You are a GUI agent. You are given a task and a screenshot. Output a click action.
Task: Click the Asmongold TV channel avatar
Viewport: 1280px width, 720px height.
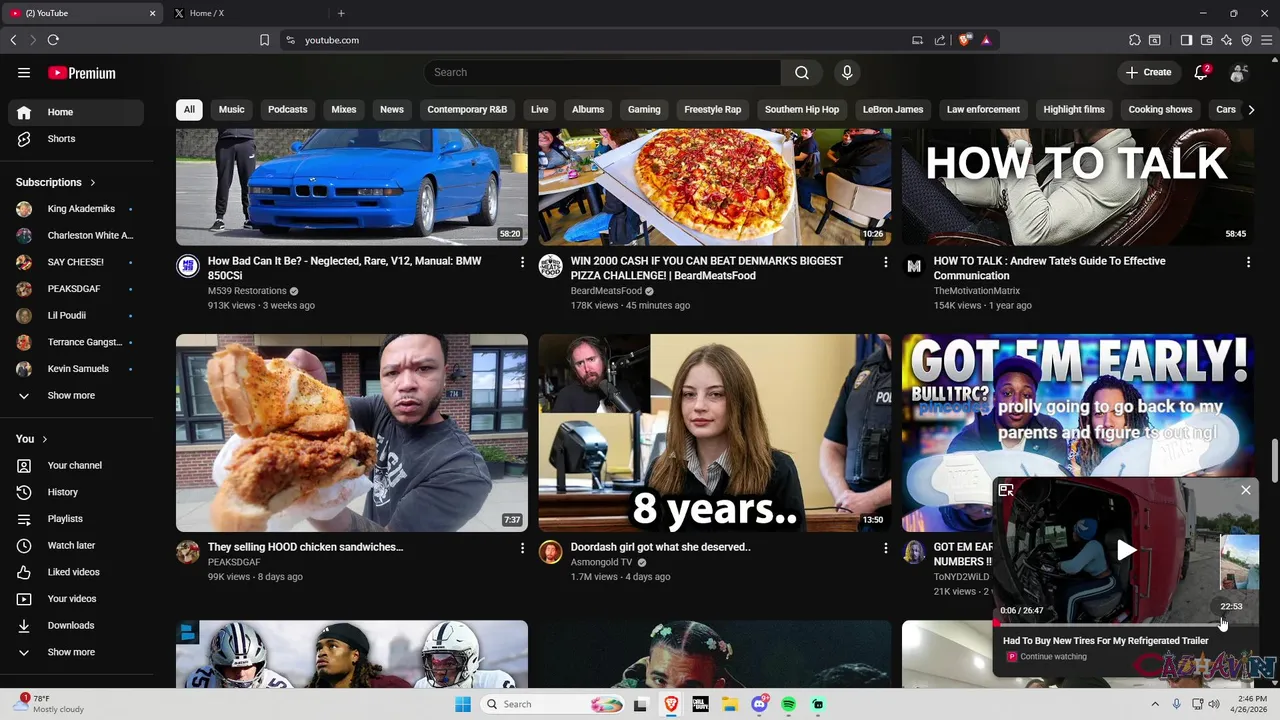click(x=551, y=552)
